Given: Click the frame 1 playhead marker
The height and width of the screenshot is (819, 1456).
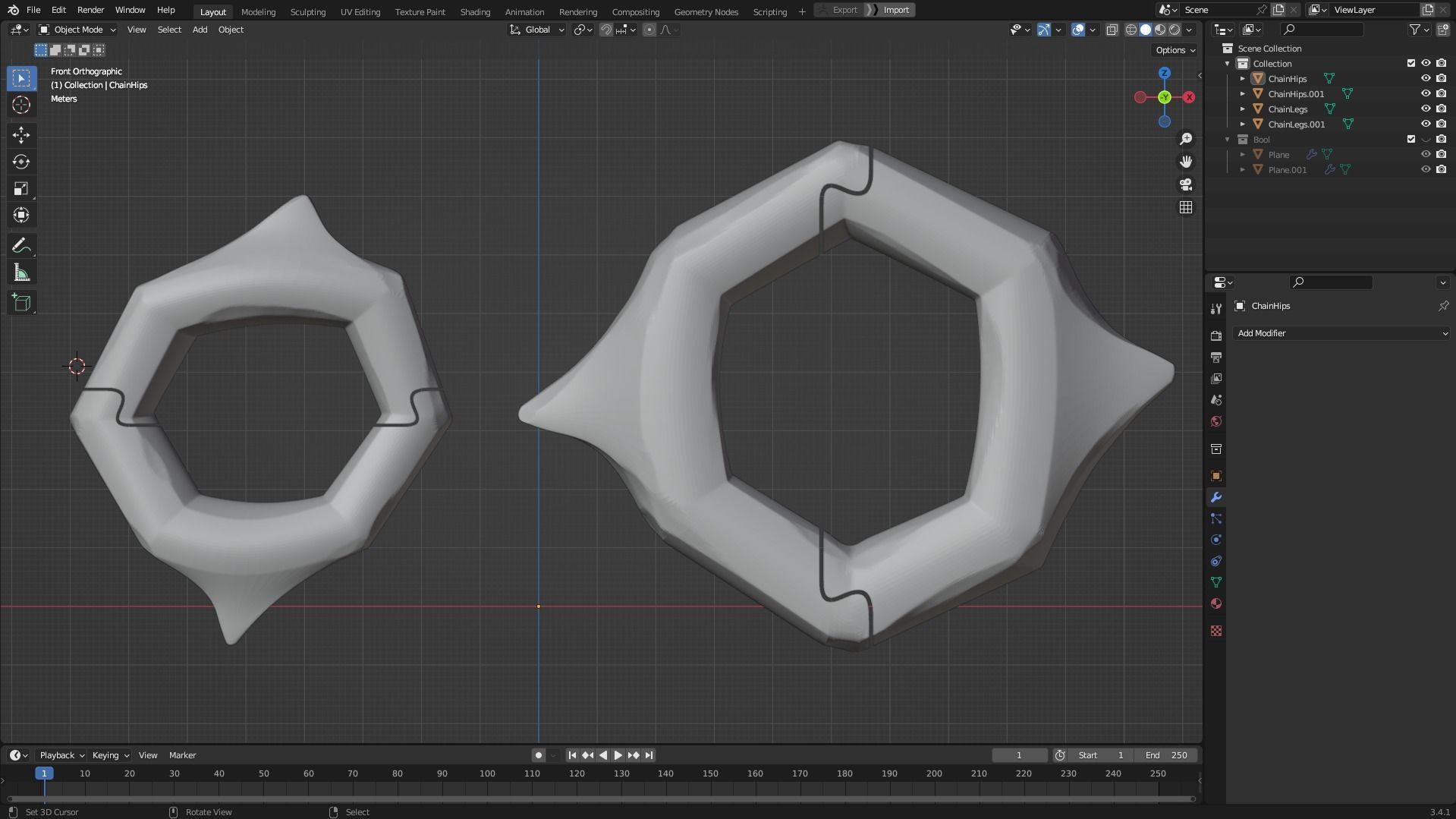Looking at the screenshot, I should click(44, 773).
